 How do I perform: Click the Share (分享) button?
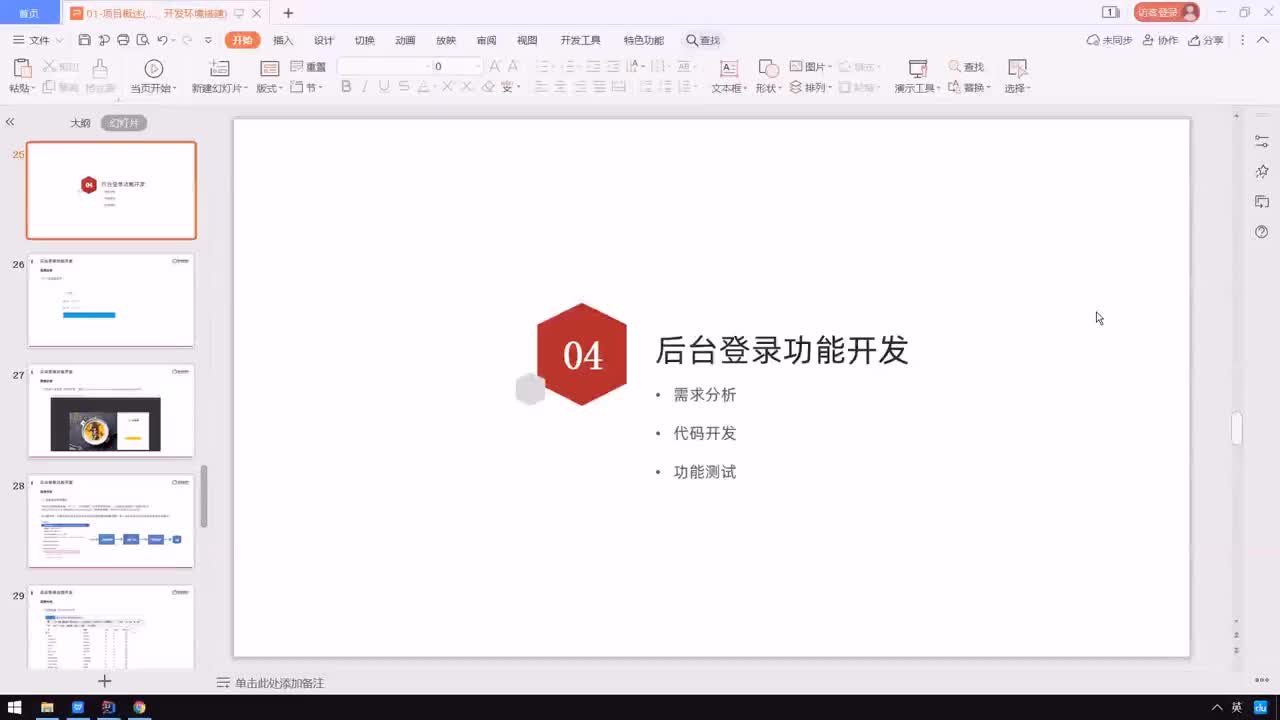click(x=1206, y=40)
